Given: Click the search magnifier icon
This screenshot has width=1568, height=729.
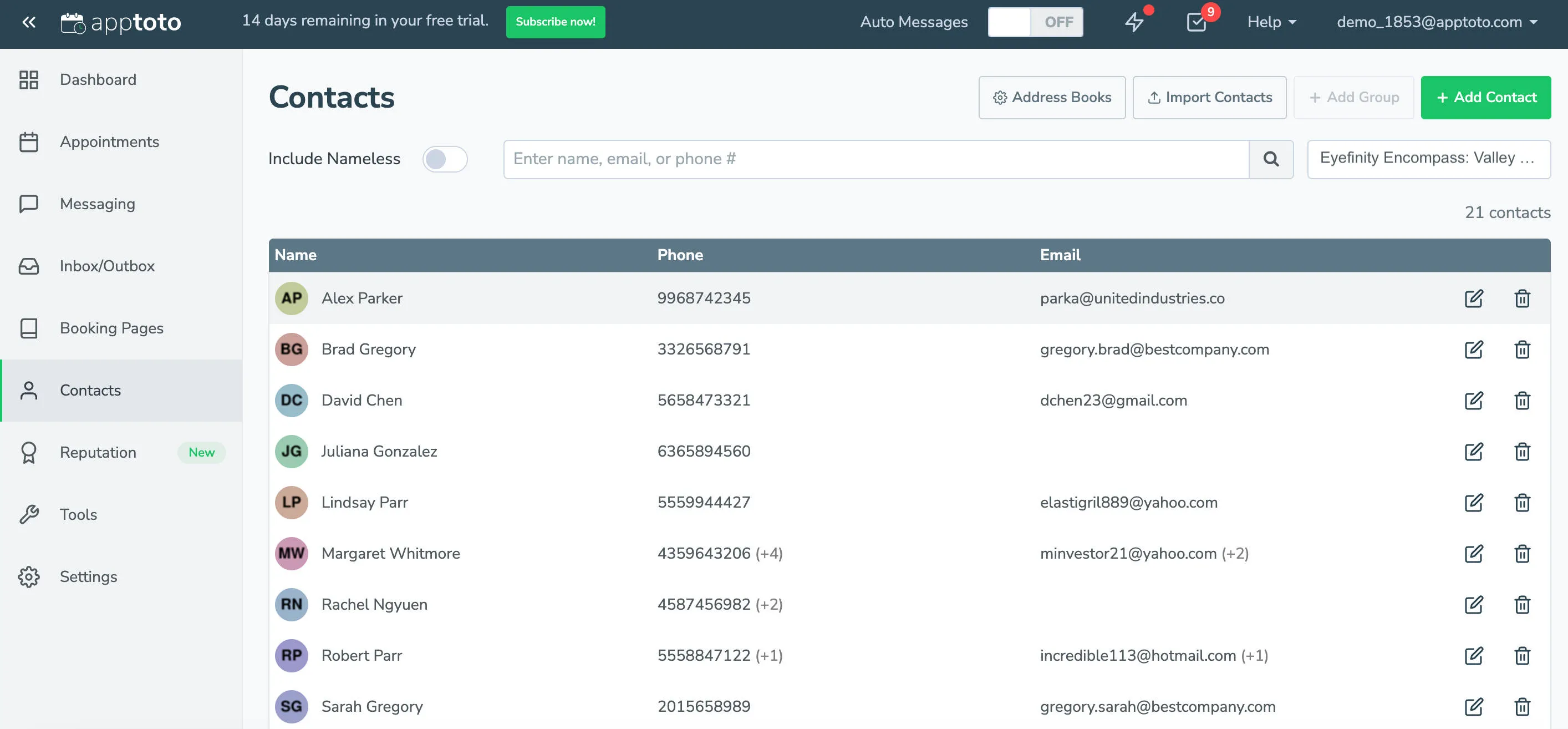Looking at the screenshot, I should (x=1271, y=159).
